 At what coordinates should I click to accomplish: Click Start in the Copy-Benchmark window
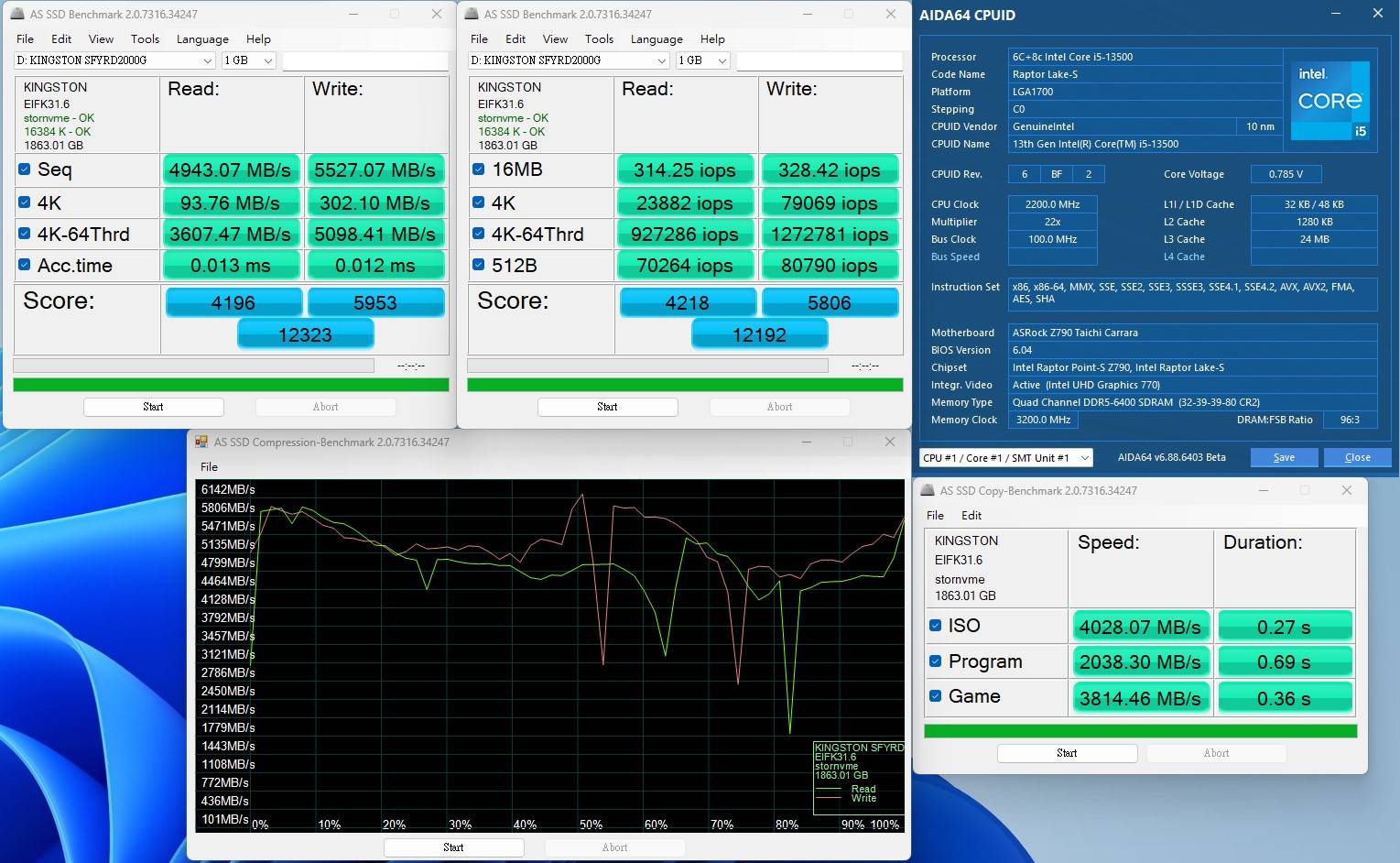coord(1068,753)
